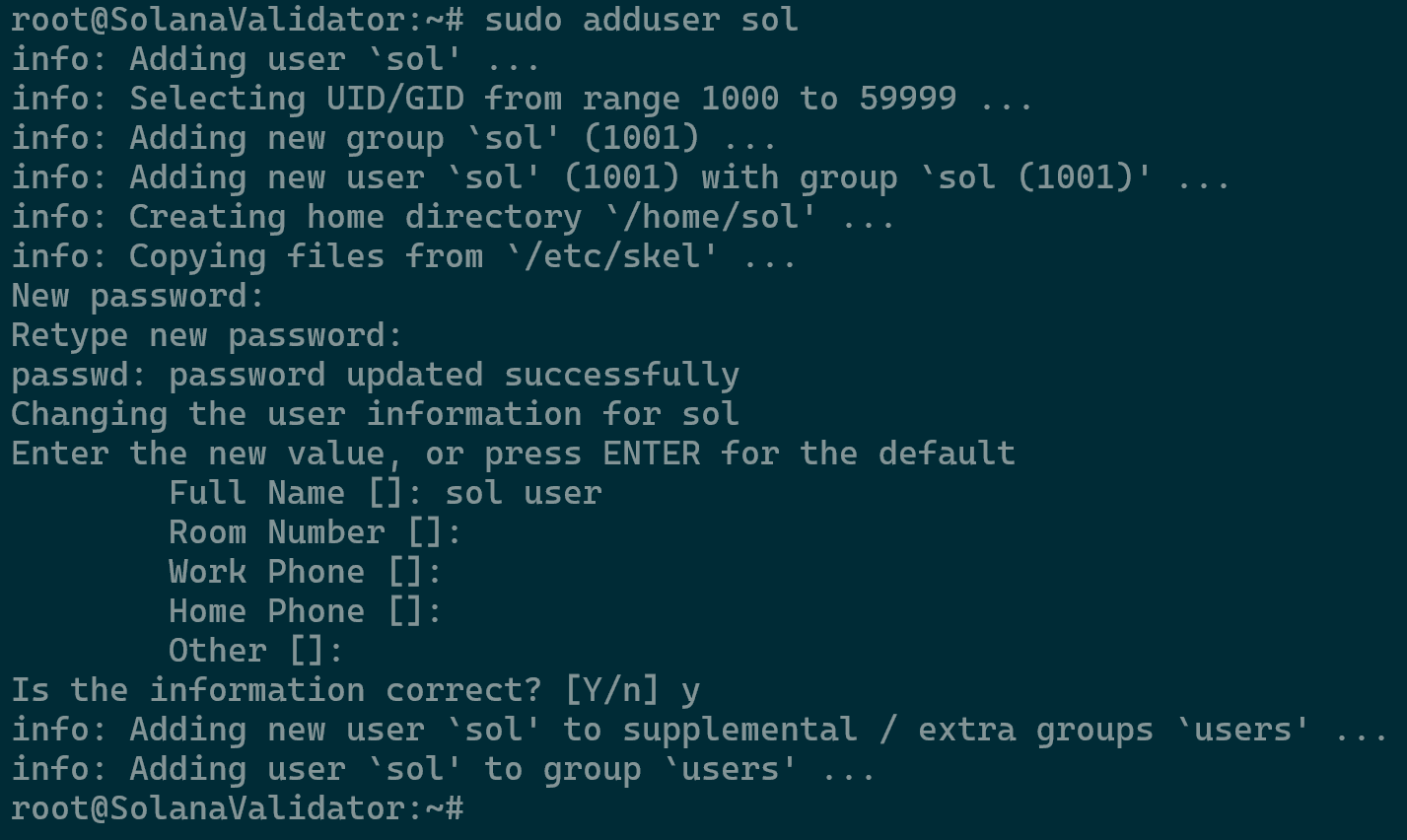The image size is (1407, 840).
Task: Click the '[Y/n]' confirmation prompt
Action: [611, 690]
